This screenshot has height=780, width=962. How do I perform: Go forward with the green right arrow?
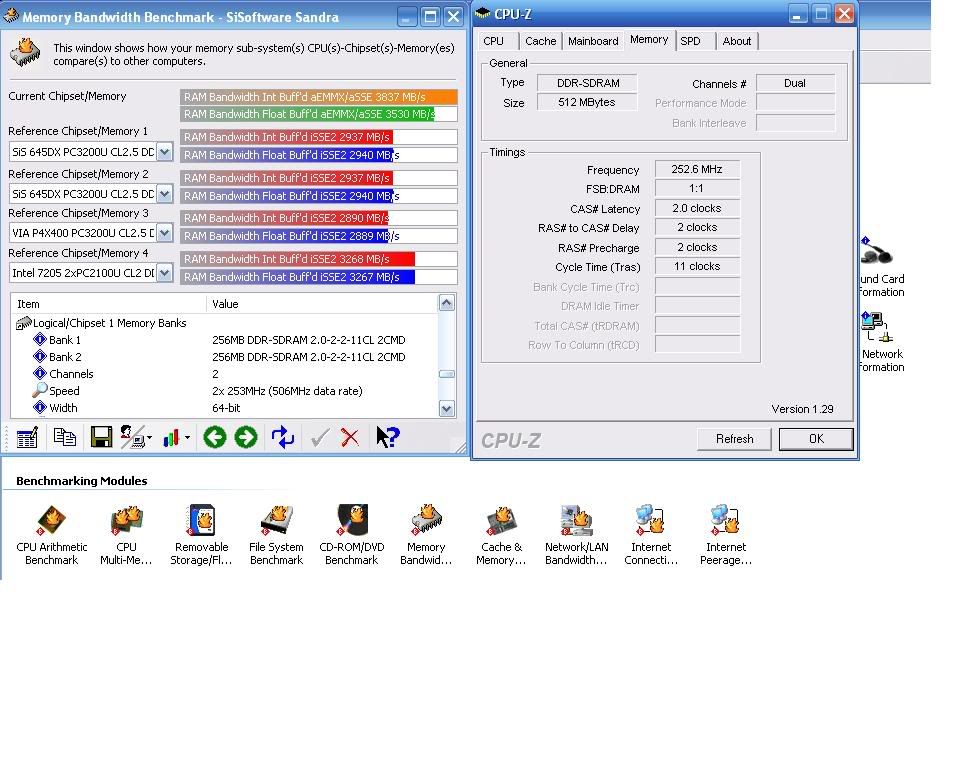[246, 437]
